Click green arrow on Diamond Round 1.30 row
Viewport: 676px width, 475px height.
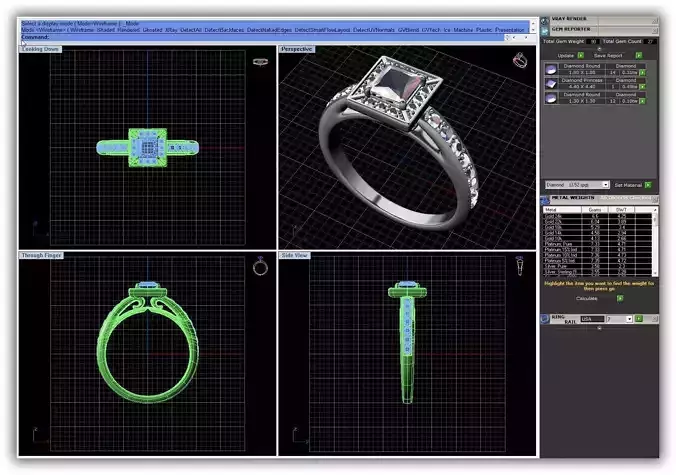click(x=642, y=101)
